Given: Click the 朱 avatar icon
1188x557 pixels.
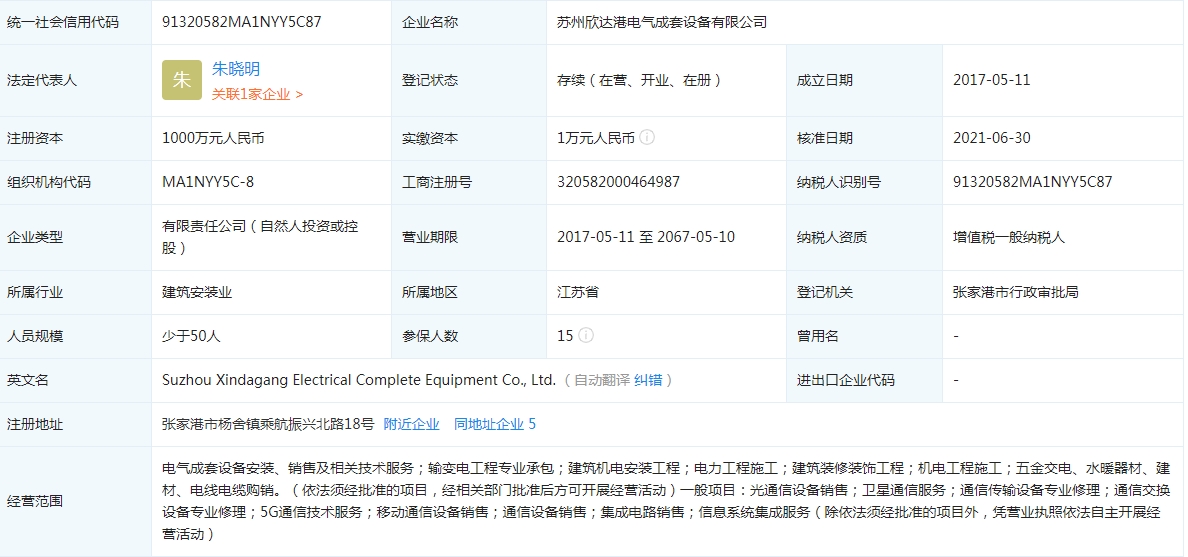Looking at the screenshot, I should tap(182, 80).
